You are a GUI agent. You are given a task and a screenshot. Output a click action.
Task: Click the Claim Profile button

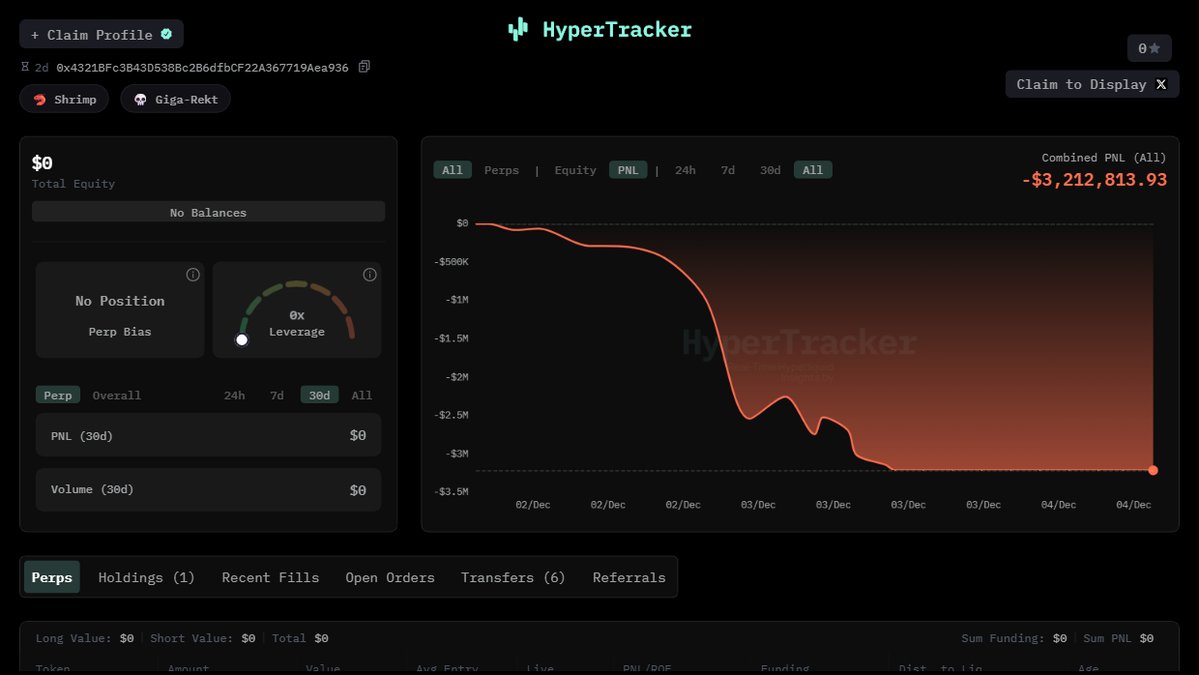[x=101, y=34]
